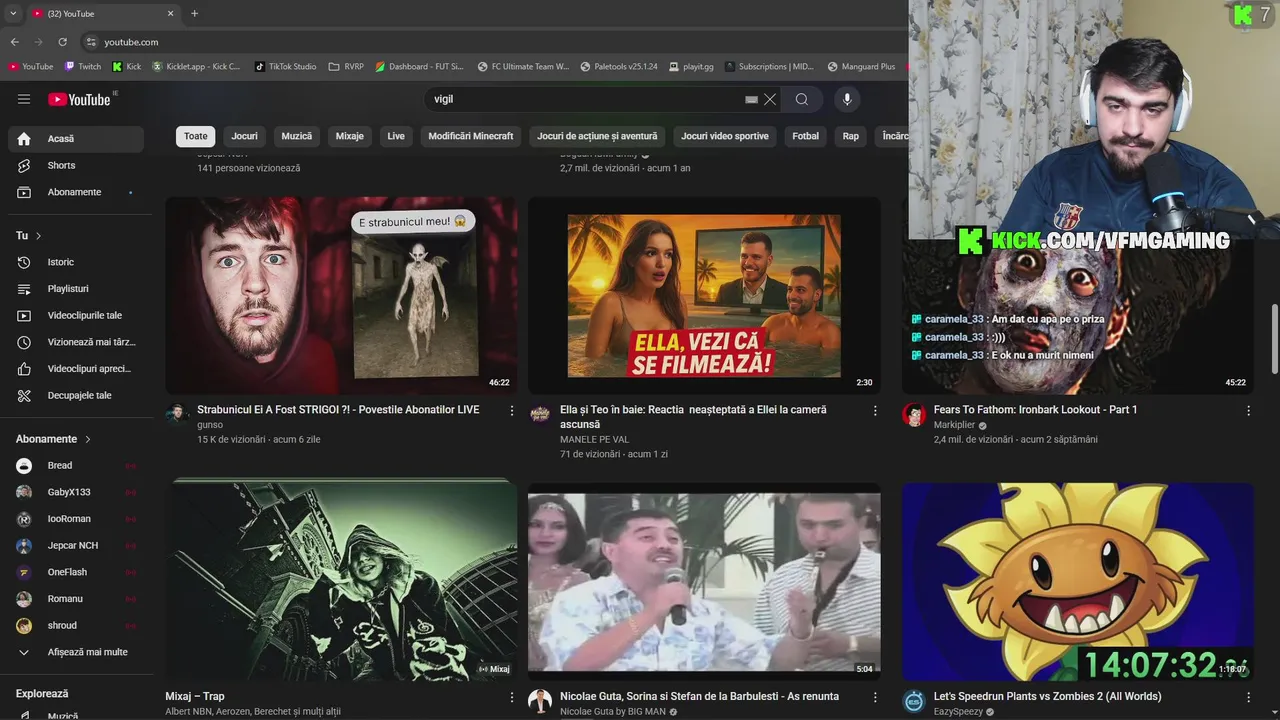The width and height of the screenshot is (1280, 720).
Task: Open the tab search dropdown arrow
Action: pyautogui.click(x=13, y=13)
